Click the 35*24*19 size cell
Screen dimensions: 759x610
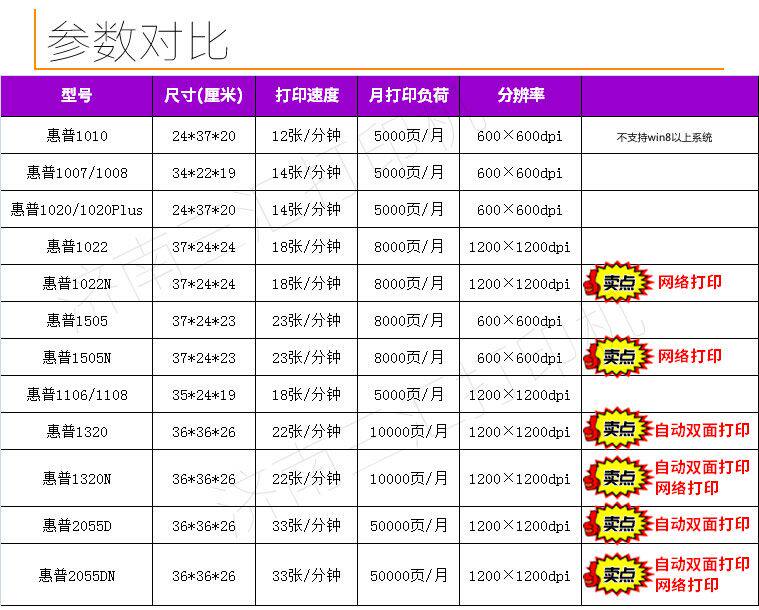tap(204, 395)
